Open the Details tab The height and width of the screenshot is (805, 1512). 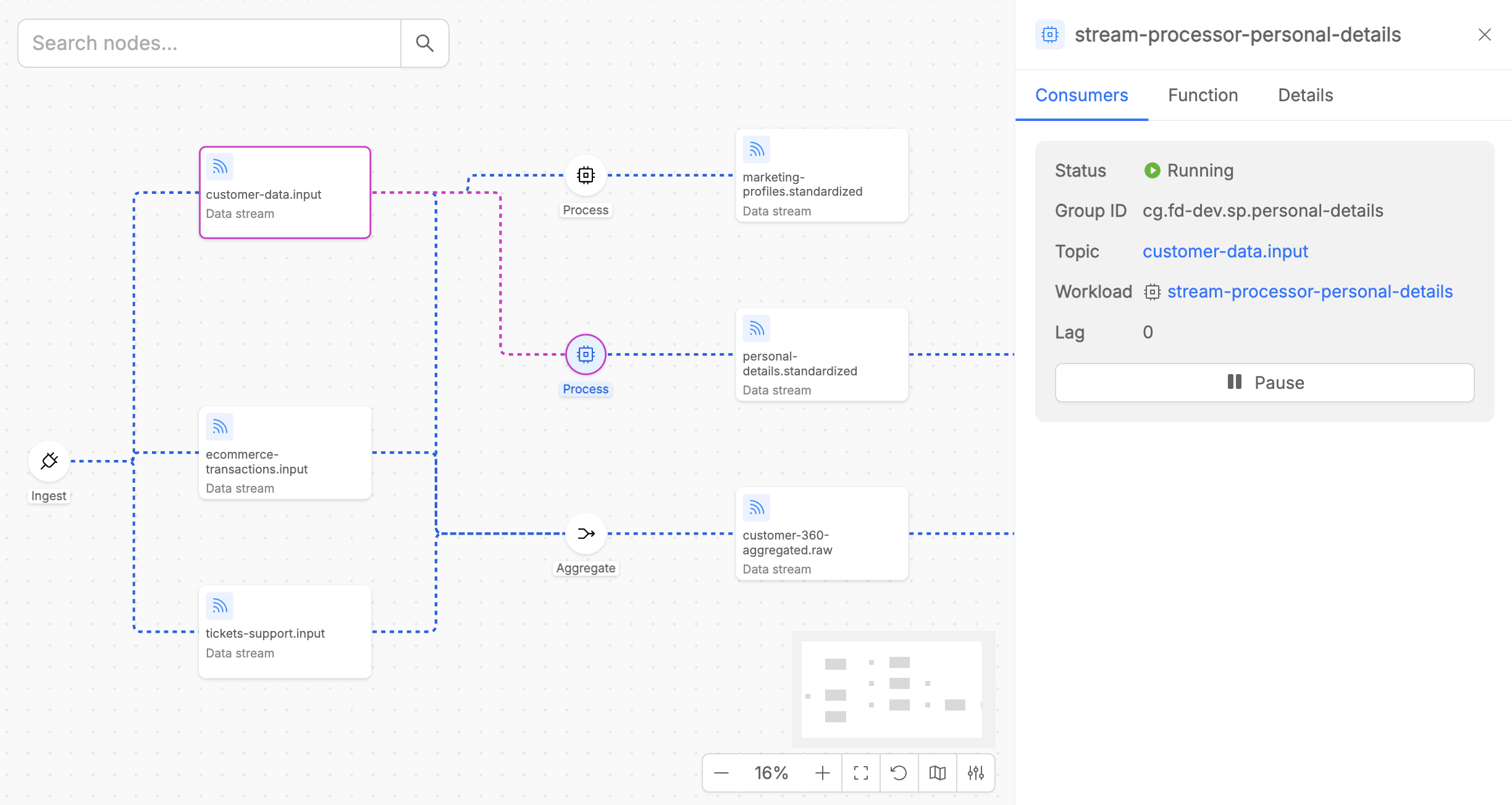(x=1305, y=95)
